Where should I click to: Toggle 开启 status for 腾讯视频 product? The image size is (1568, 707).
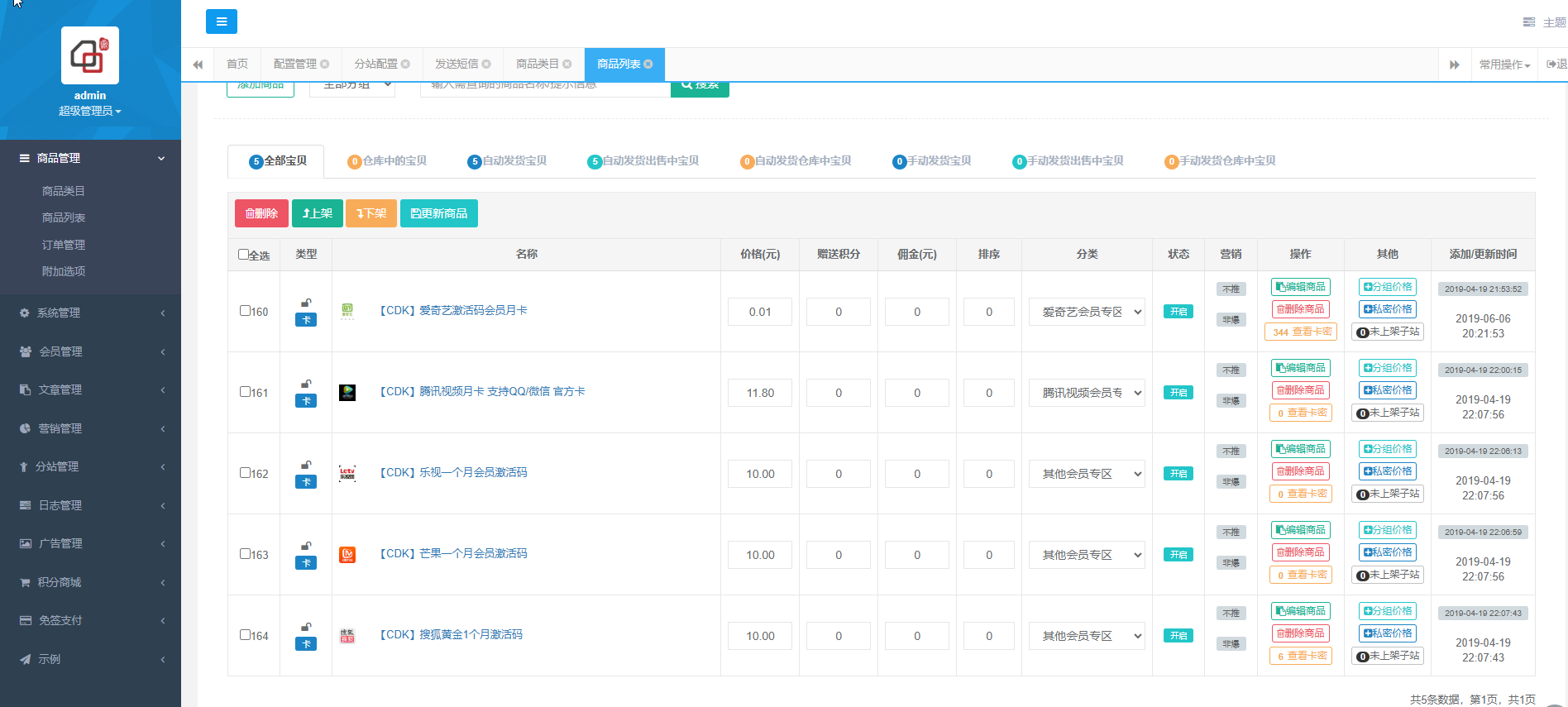click(1178, 393)
